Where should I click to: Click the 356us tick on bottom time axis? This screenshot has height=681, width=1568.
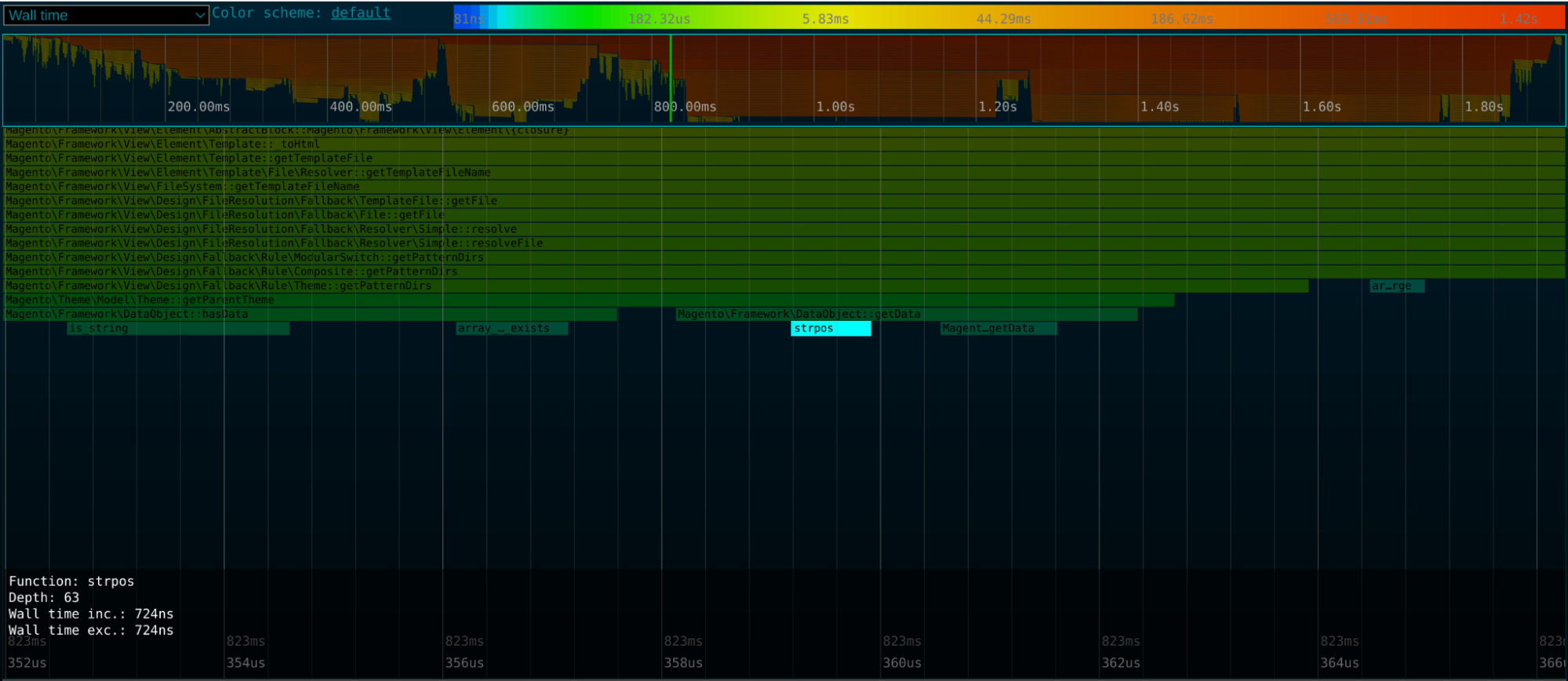coord(464,663)
